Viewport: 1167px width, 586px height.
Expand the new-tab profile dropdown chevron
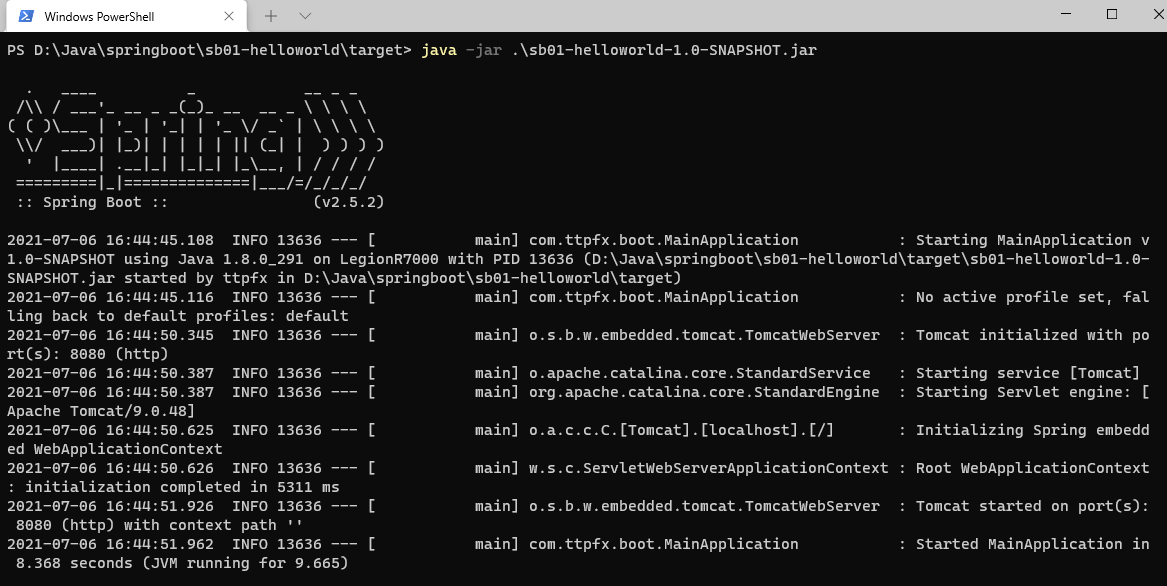tap(305, 16)
